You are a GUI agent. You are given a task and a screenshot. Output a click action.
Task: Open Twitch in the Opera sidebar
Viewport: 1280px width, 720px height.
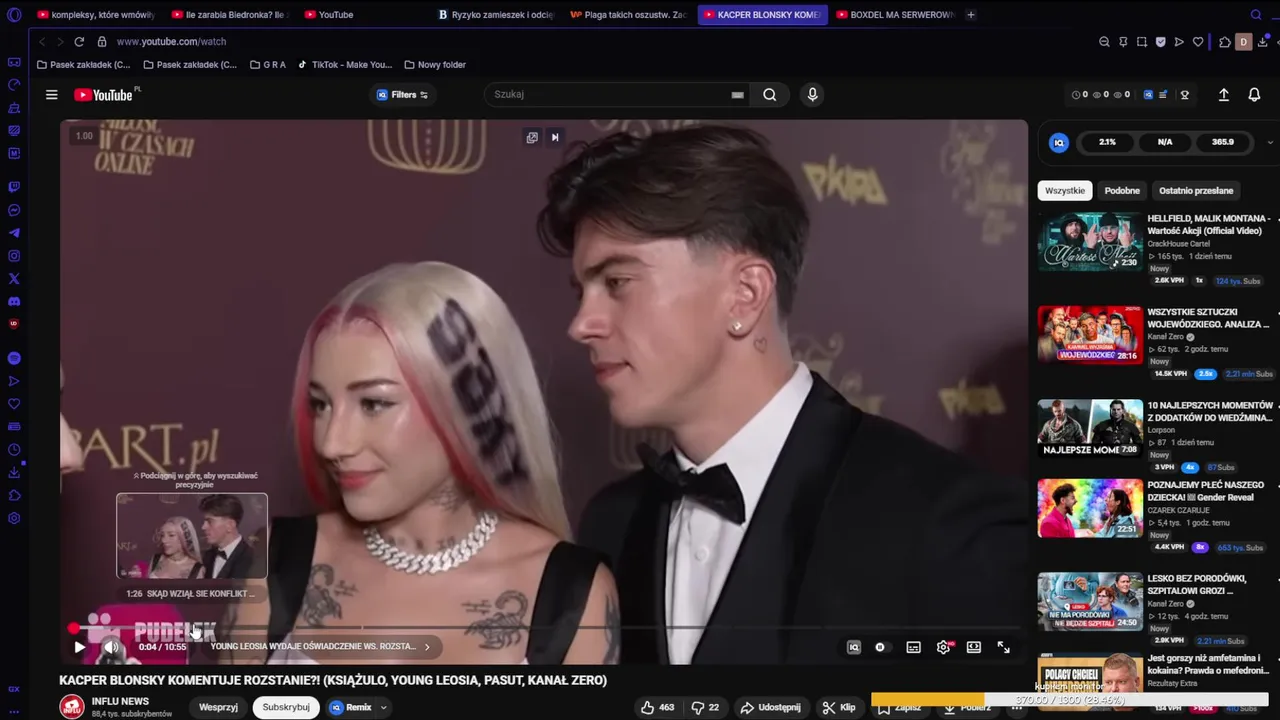pyautogui.click(x=14, y=187)
